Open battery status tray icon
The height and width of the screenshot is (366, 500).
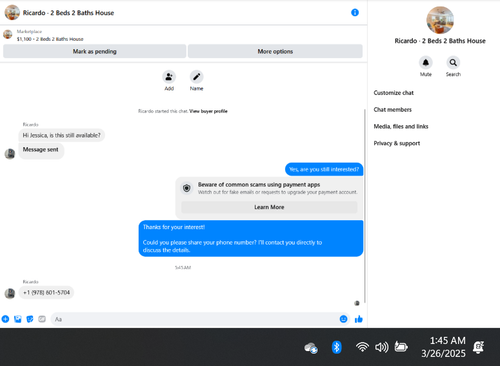pos(401,347)
